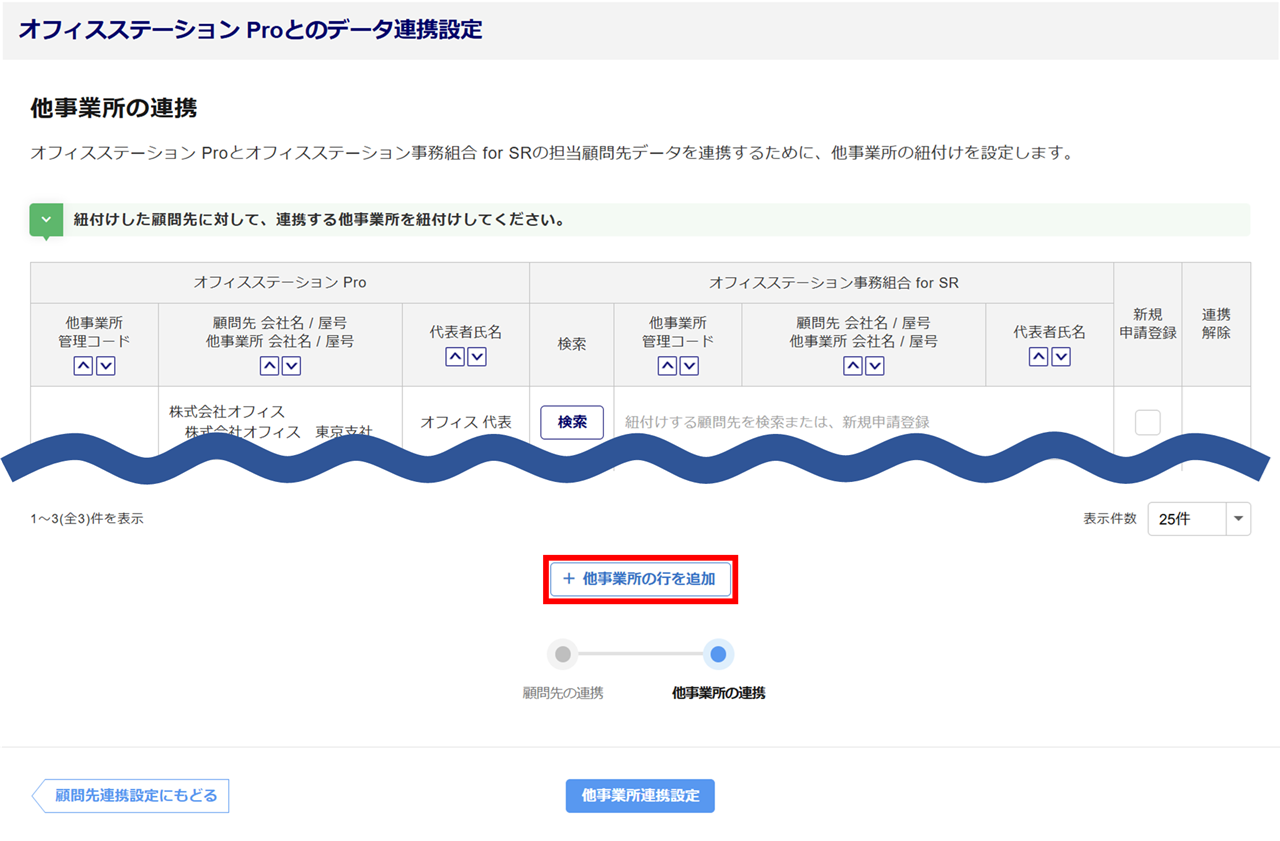
Task: Go to 顧問先の連携 step indicator
Action: point(563,655)
